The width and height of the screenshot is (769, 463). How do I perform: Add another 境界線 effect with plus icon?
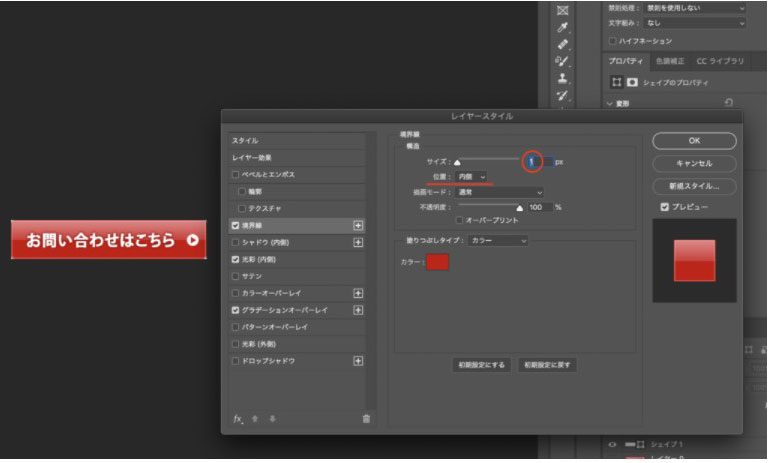(358, 226)
